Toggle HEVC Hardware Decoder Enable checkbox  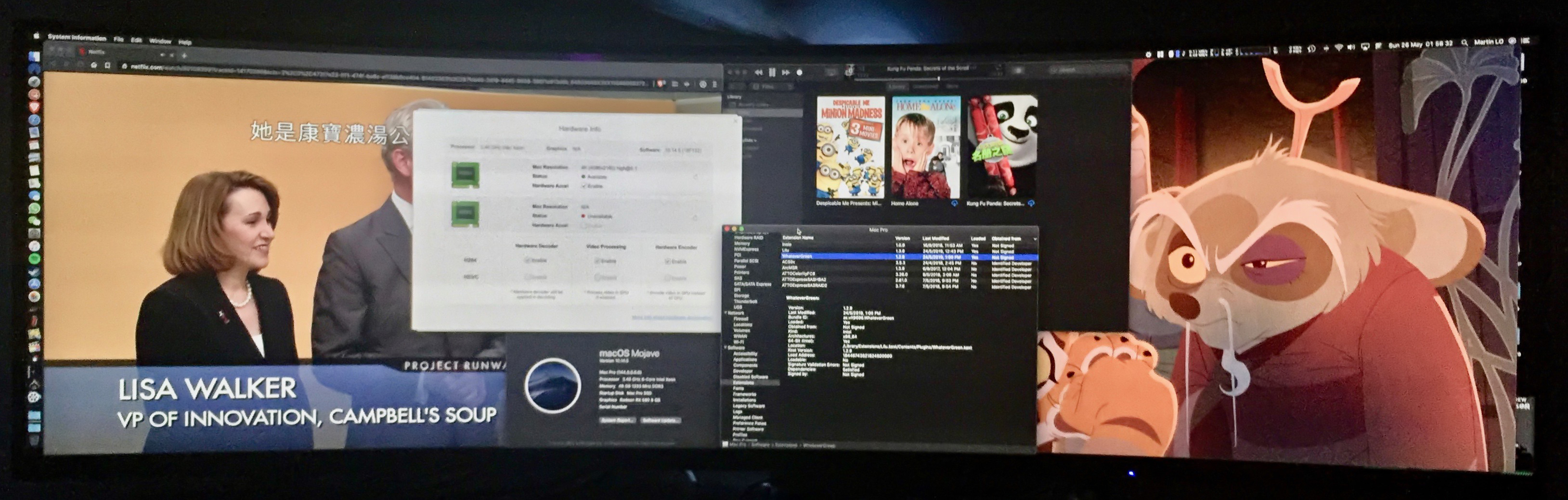point(527,276)
